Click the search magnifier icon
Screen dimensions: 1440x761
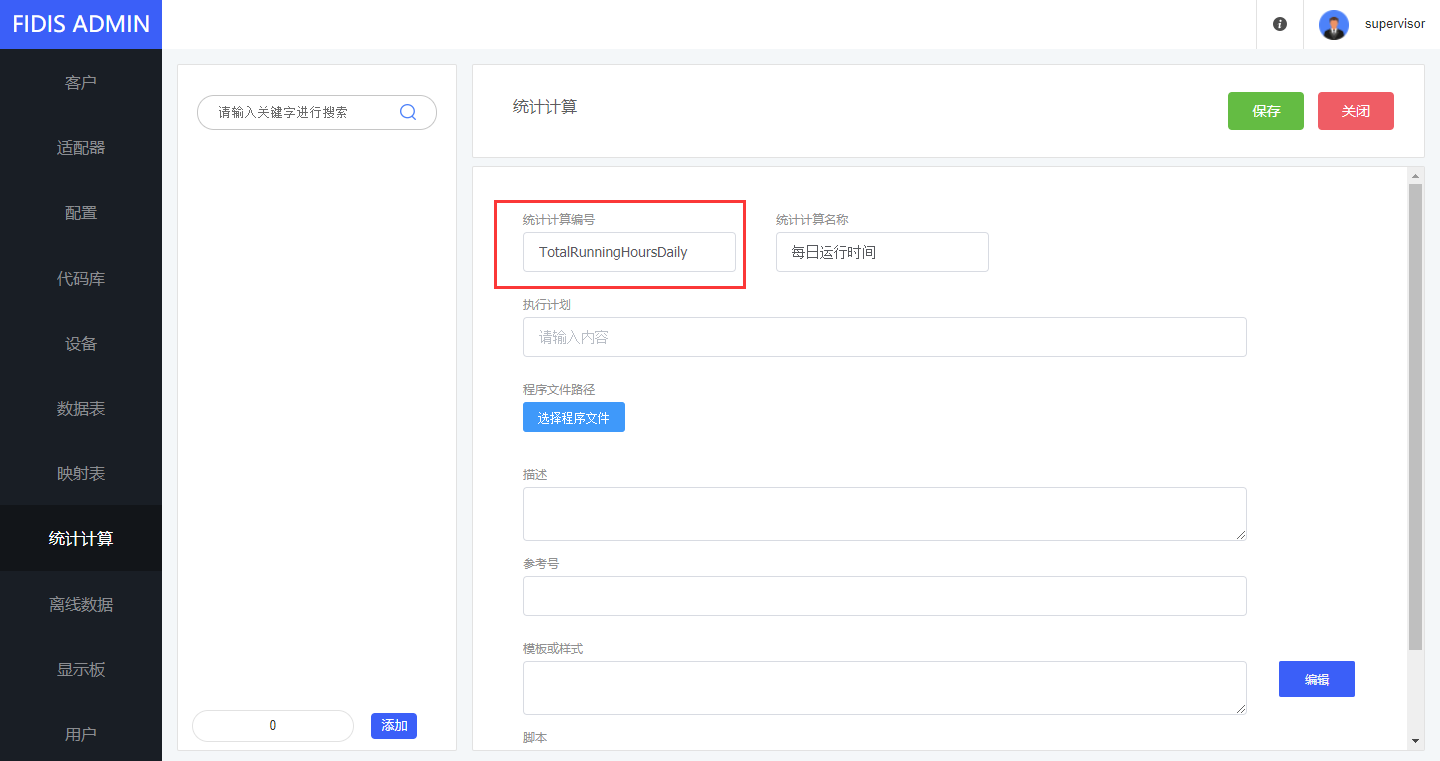click(x=408, y=112)
